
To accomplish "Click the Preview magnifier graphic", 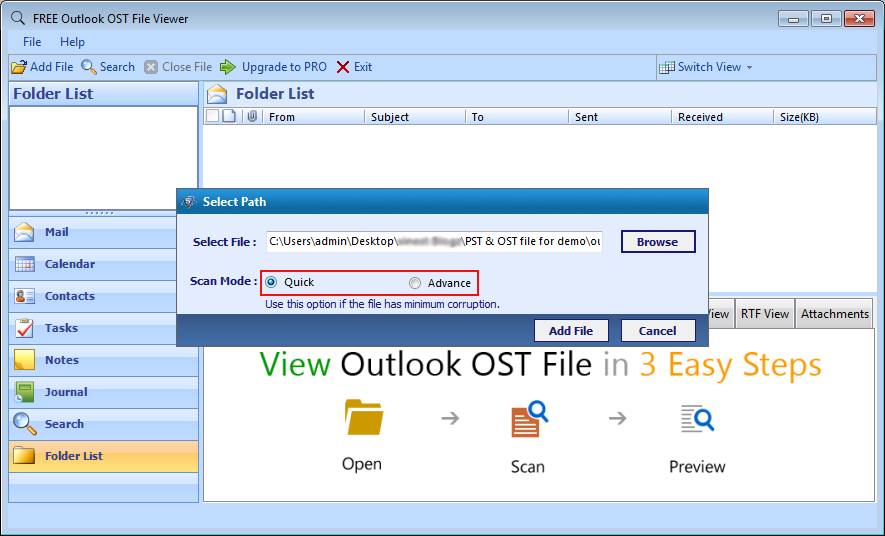I will [697, 419].
